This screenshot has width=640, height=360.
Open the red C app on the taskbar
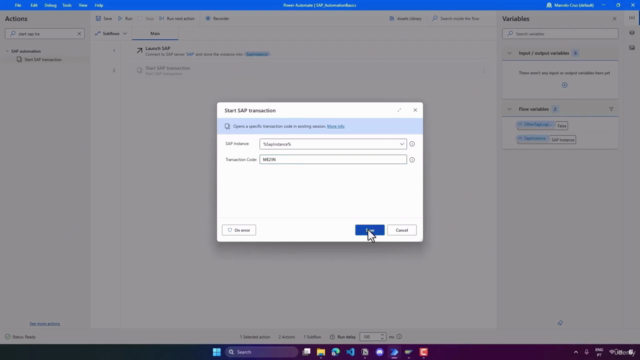point(424,352)
